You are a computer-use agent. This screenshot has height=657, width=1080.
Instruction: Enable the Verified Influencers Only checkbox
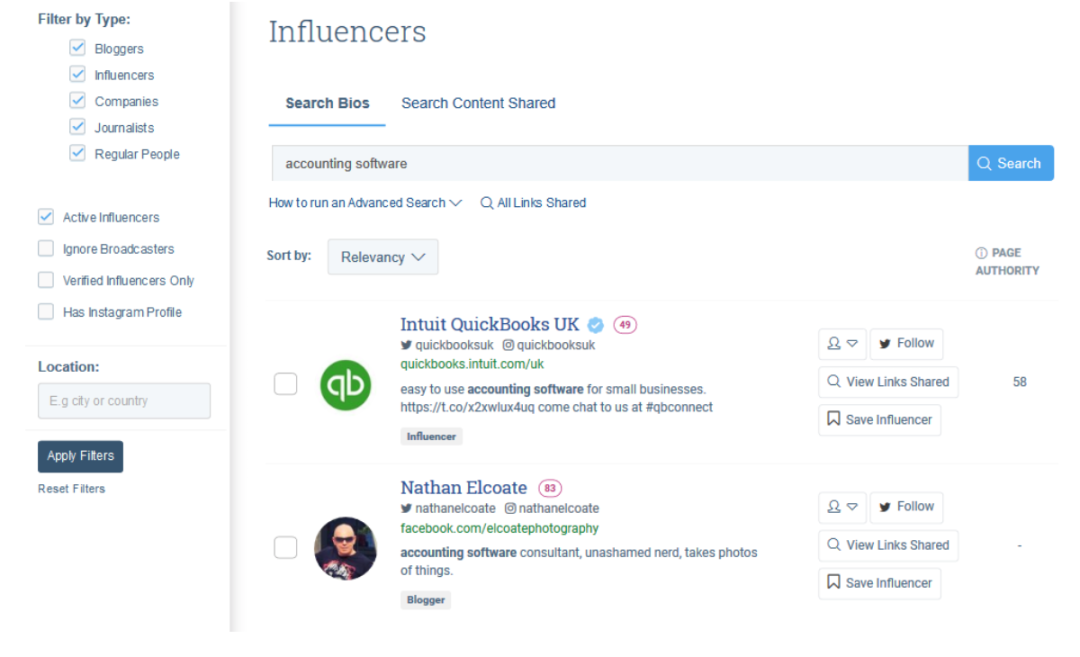click(x=46, y=280)
